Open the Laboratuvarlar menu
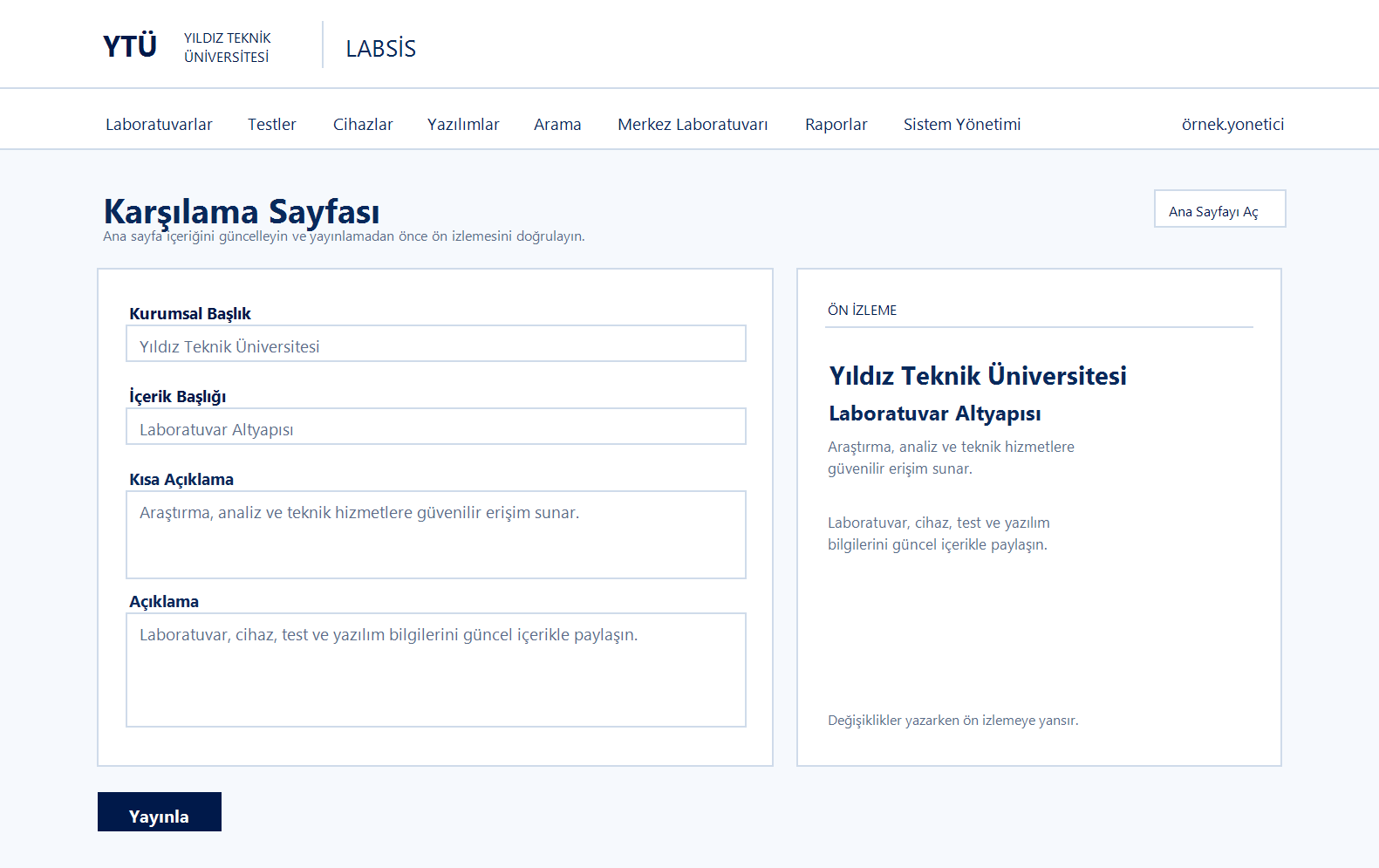Viewport: 1379px width, 868px height. pos(159,124)
